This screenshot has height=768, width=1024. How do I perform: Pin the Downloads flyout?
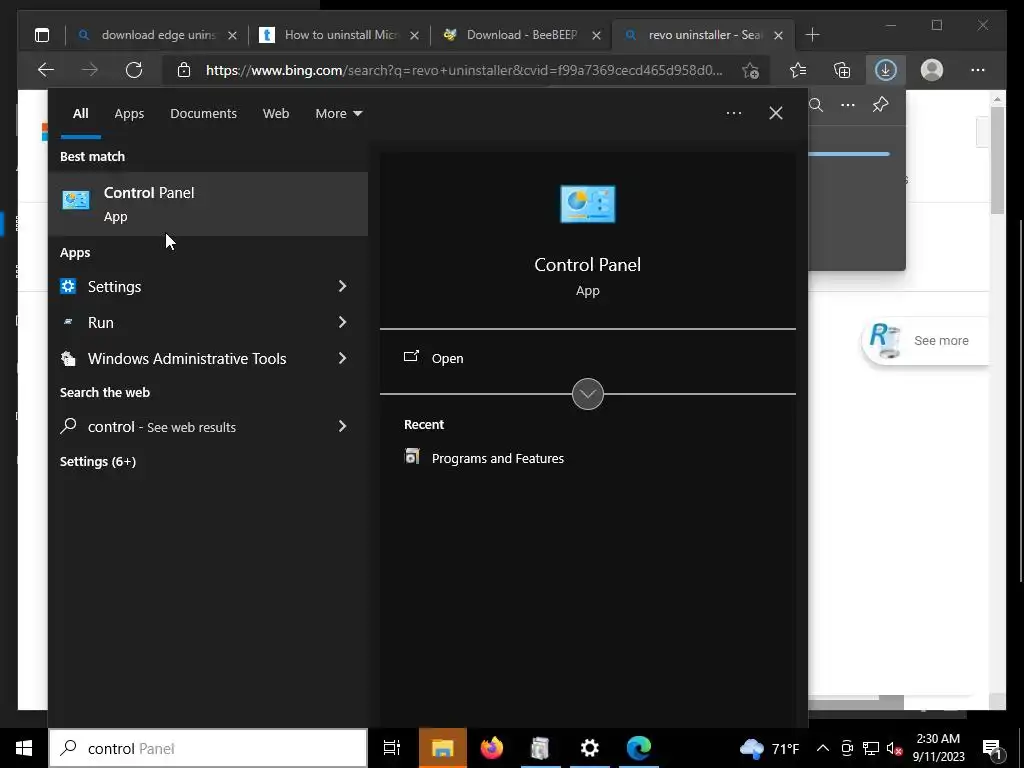880,104
